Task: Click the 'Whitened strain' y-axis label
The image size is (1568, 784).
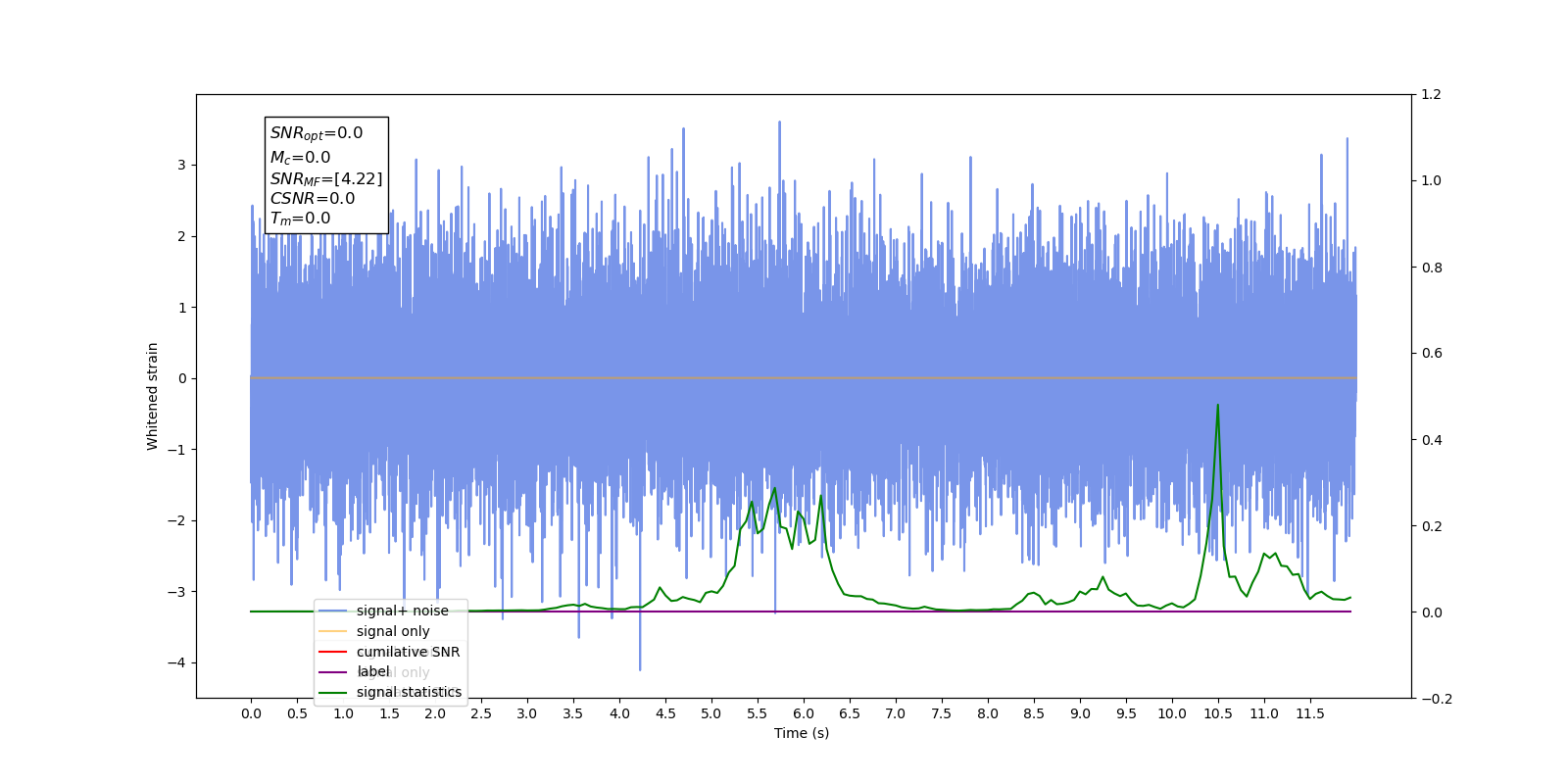Action: (152, 396)
